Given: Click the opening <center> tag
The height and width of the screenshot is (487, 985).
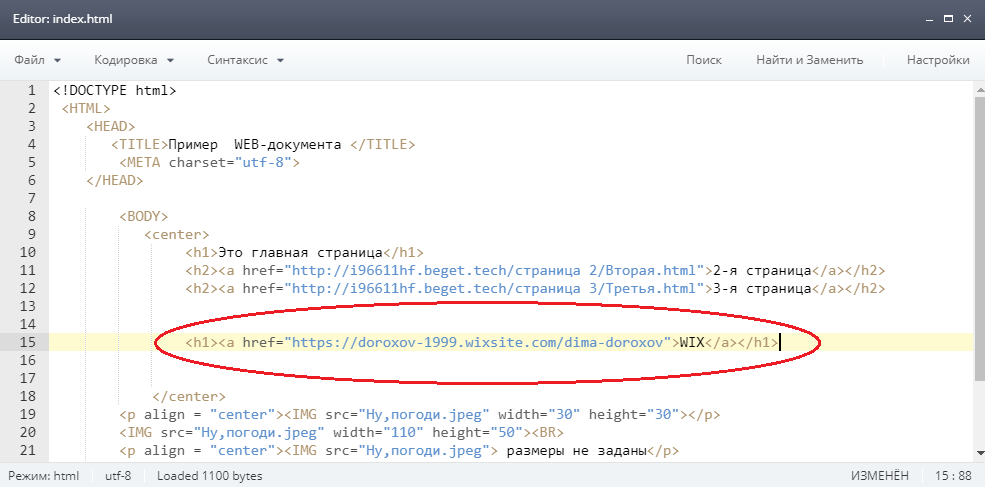Looking at the screenshot, I should pos(177,234).
